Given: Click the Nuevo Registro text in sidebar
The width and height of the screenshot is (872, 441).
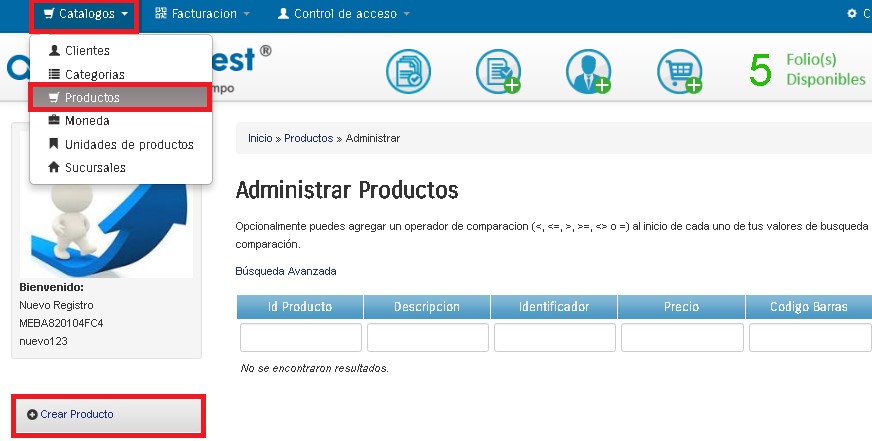Looking at the screenshot, I should tap(56, 305).
